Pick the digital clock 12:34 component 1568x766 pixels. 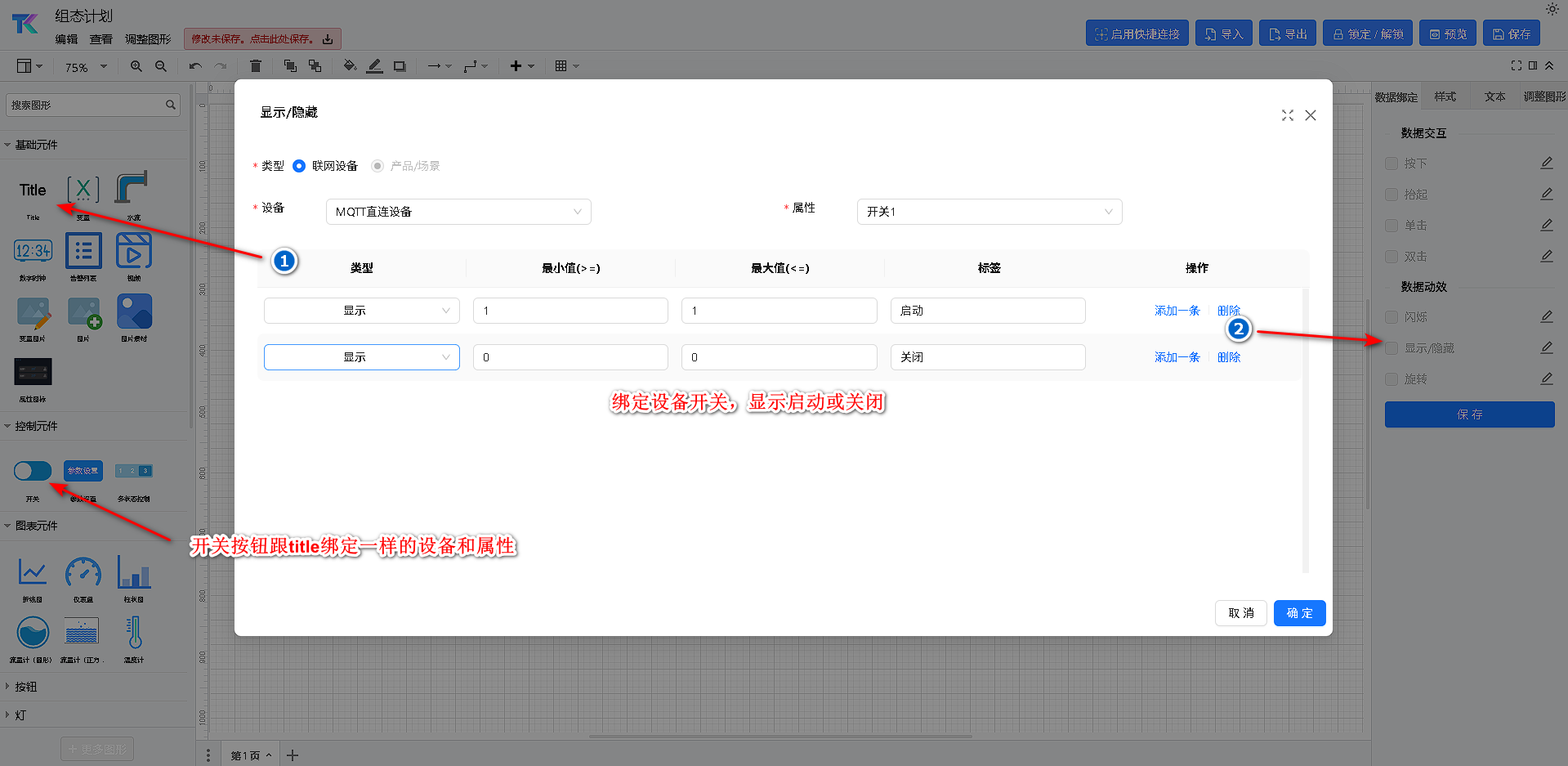coord(33,251)
